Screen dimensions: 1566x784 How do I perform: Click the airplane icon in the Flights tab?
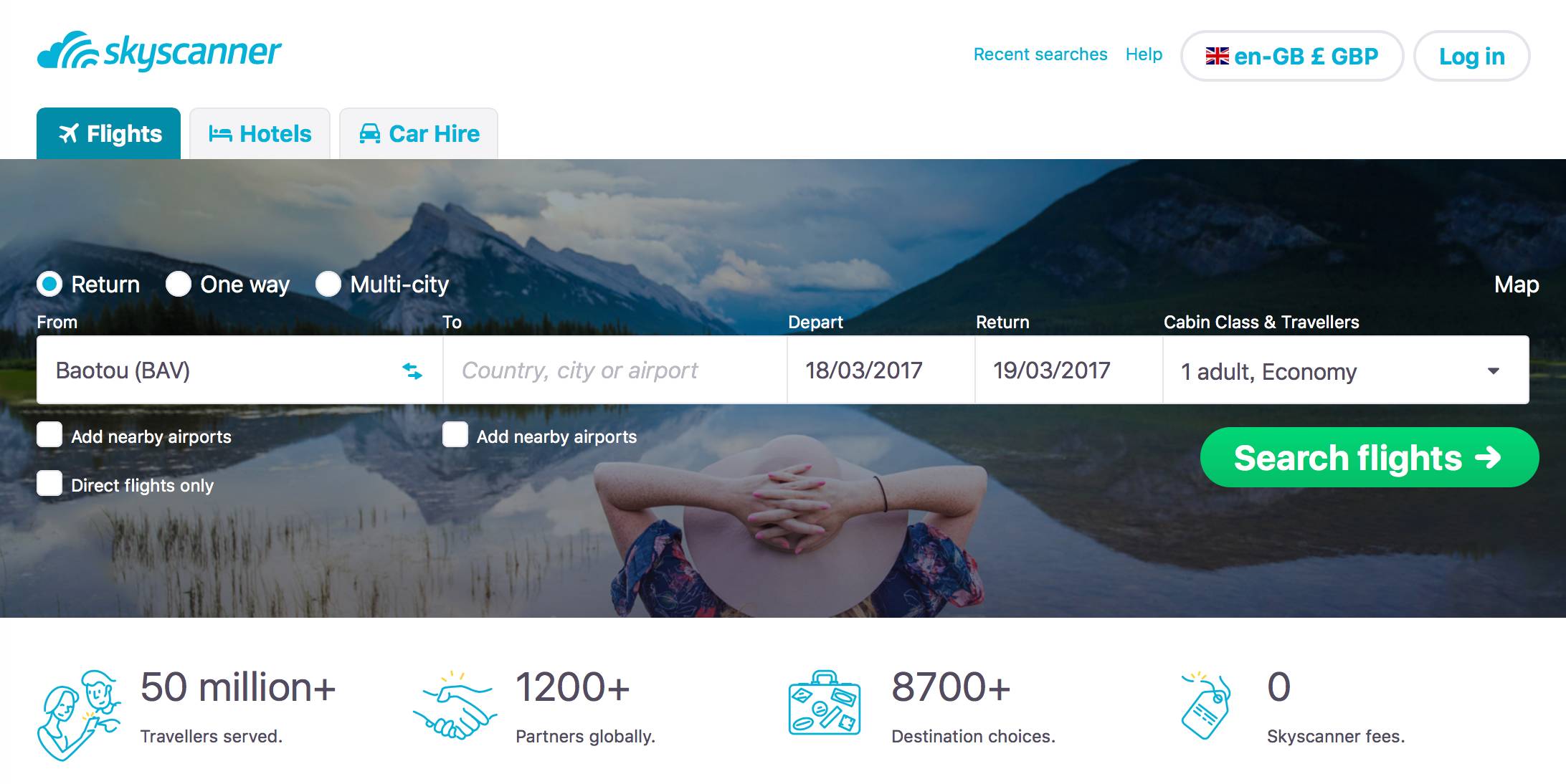tap(68, 133)
